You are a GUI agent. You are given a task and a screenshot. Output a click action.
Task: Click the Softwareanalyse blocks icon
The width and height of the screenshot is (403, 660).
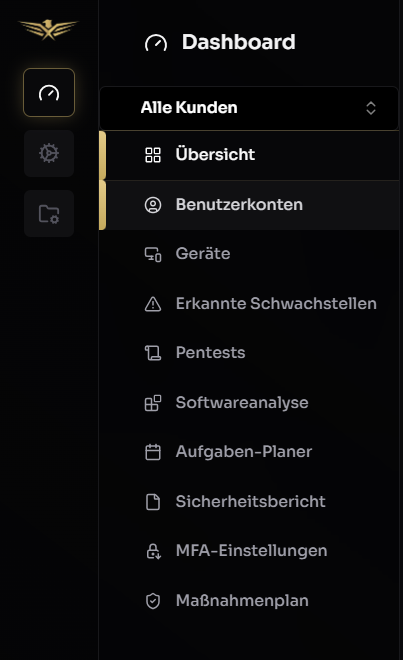(x=153, y=403)
